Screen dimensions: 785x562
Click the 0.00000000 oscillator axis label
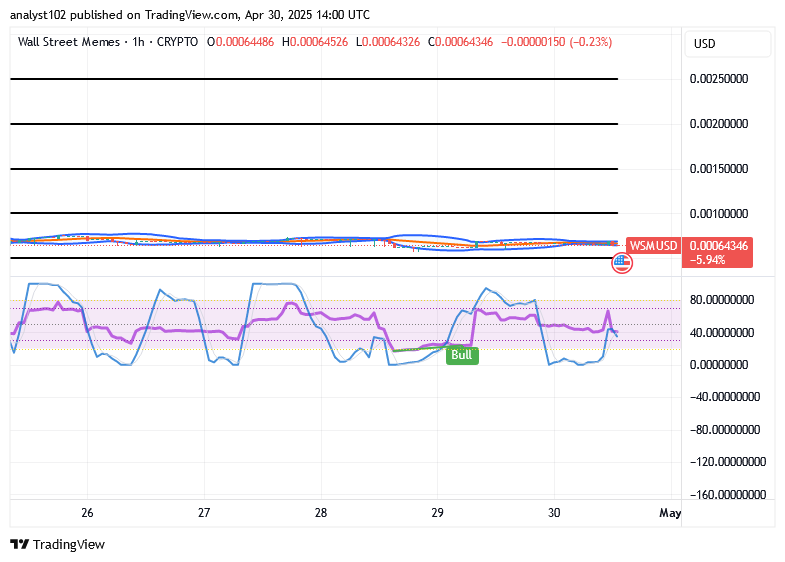(x=718, y=365)
